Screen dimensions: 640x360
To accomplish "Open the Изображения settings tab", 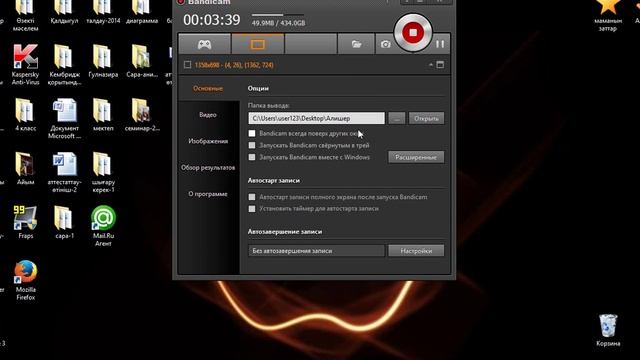I will (208, 141).
